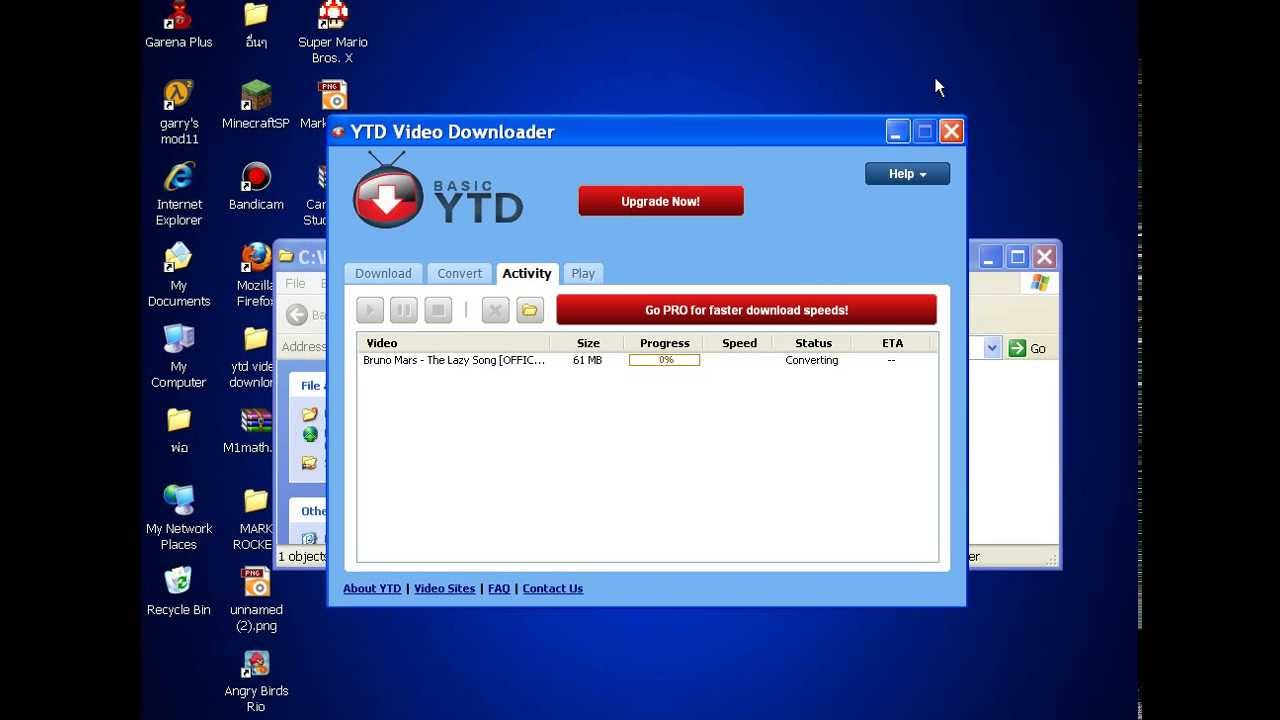Switch to the Play tab

click(583, 273)
